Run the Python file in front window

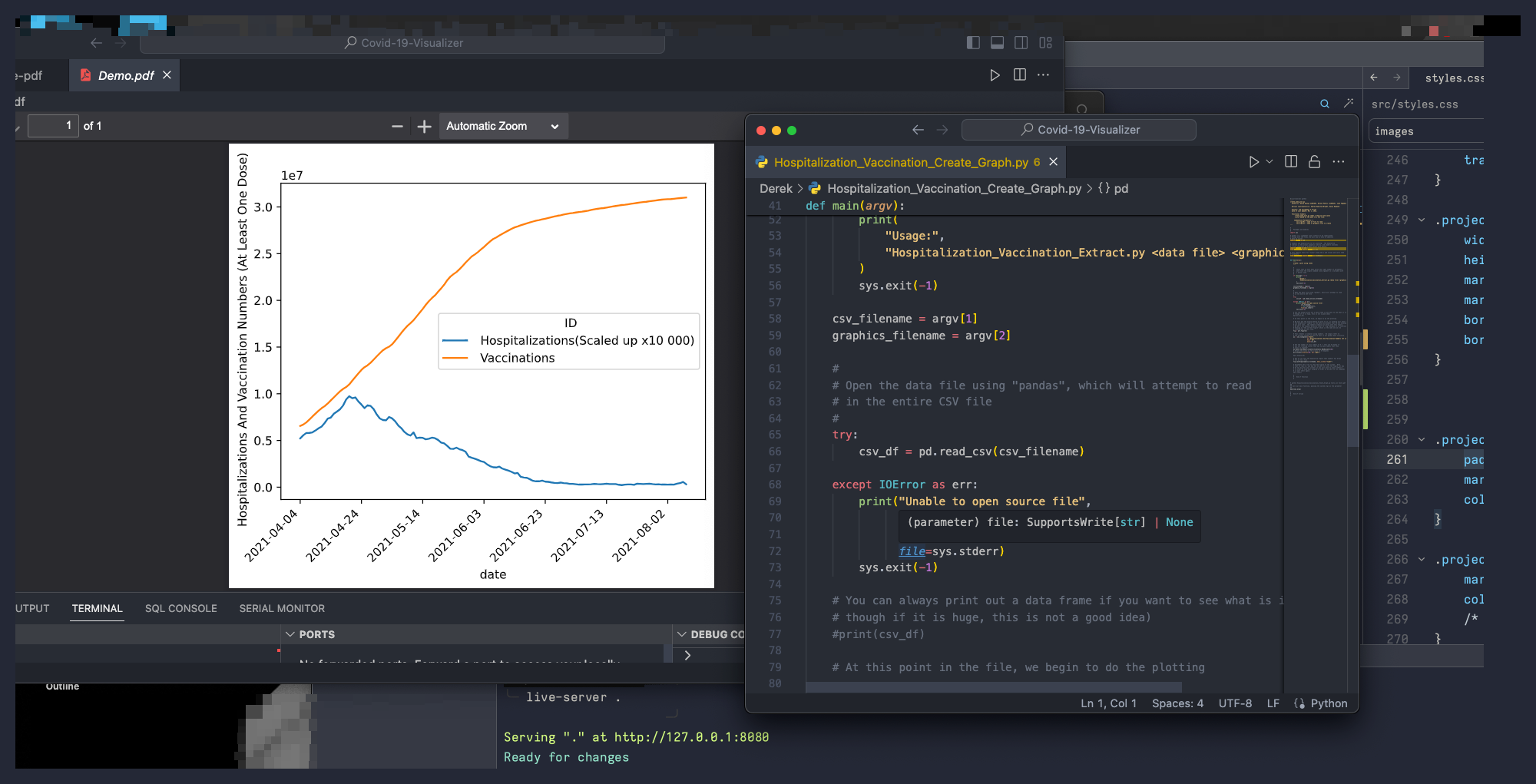tap(1253, 162)
